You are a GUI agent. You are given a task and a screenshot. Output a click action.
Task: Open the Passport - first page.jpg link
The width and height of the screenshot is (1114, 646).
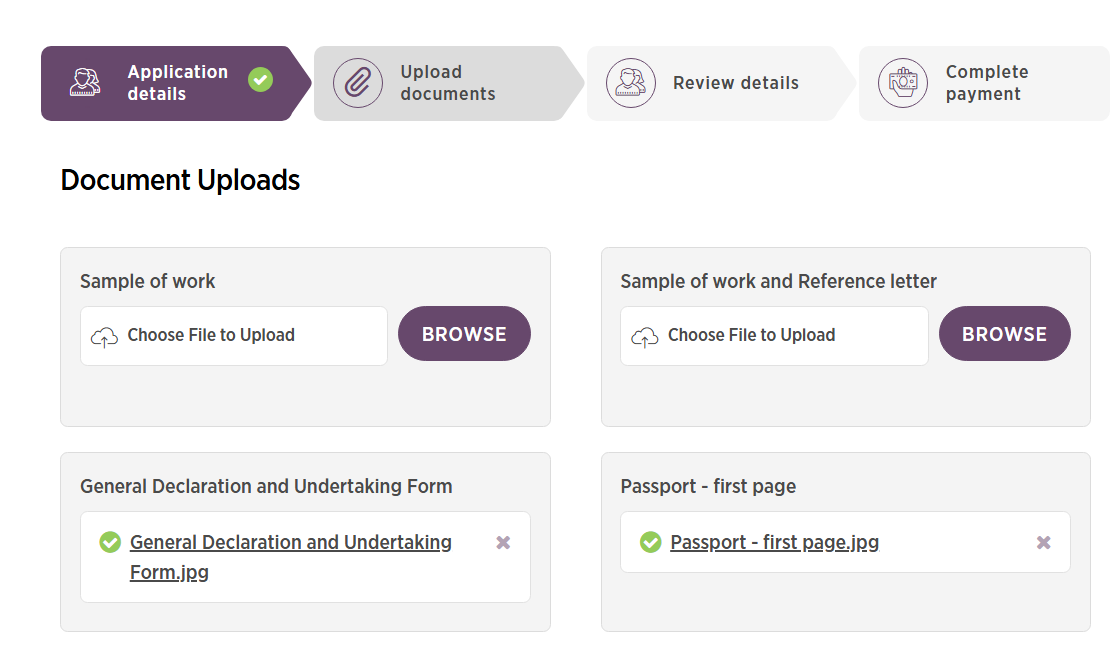tap(774, 542)
